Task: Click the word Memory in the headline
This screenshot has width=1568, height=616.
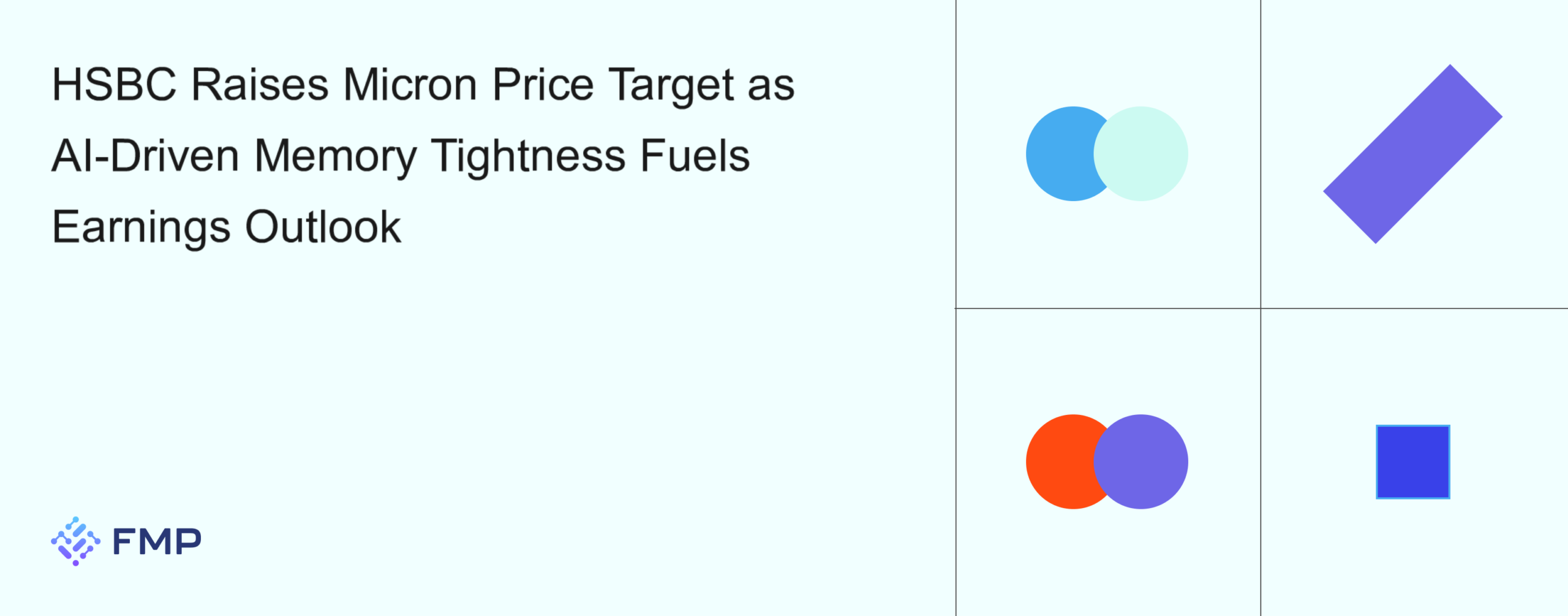Action: click(x=335, y=156)
